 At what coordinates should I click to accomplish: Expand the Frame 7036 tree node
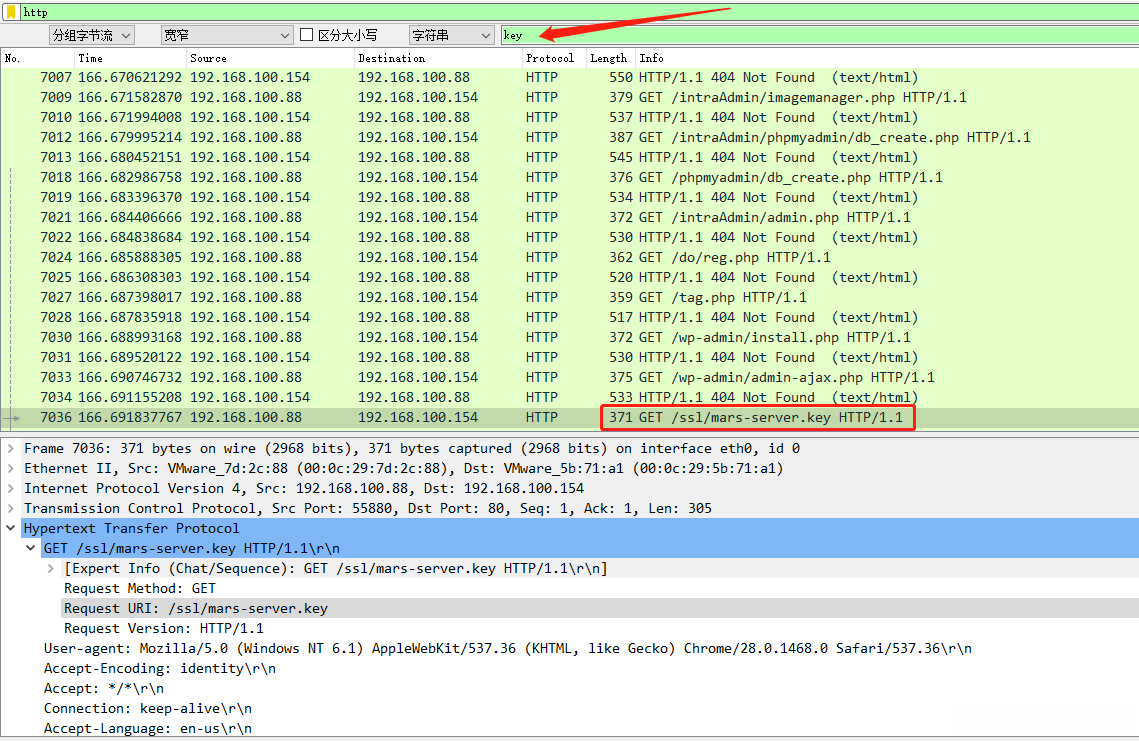[11, 448]
